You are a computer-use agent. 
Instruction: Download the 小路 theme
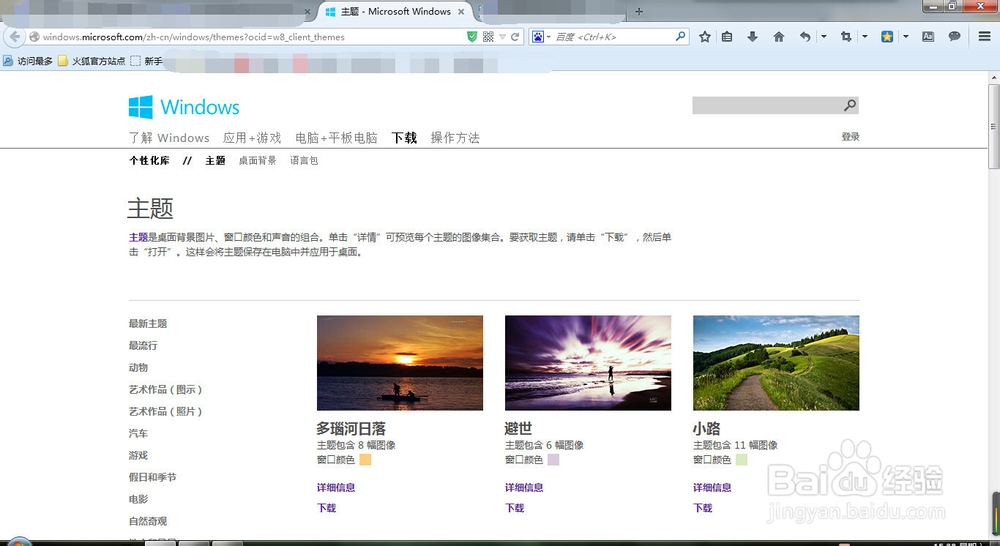tap(703, 508)
